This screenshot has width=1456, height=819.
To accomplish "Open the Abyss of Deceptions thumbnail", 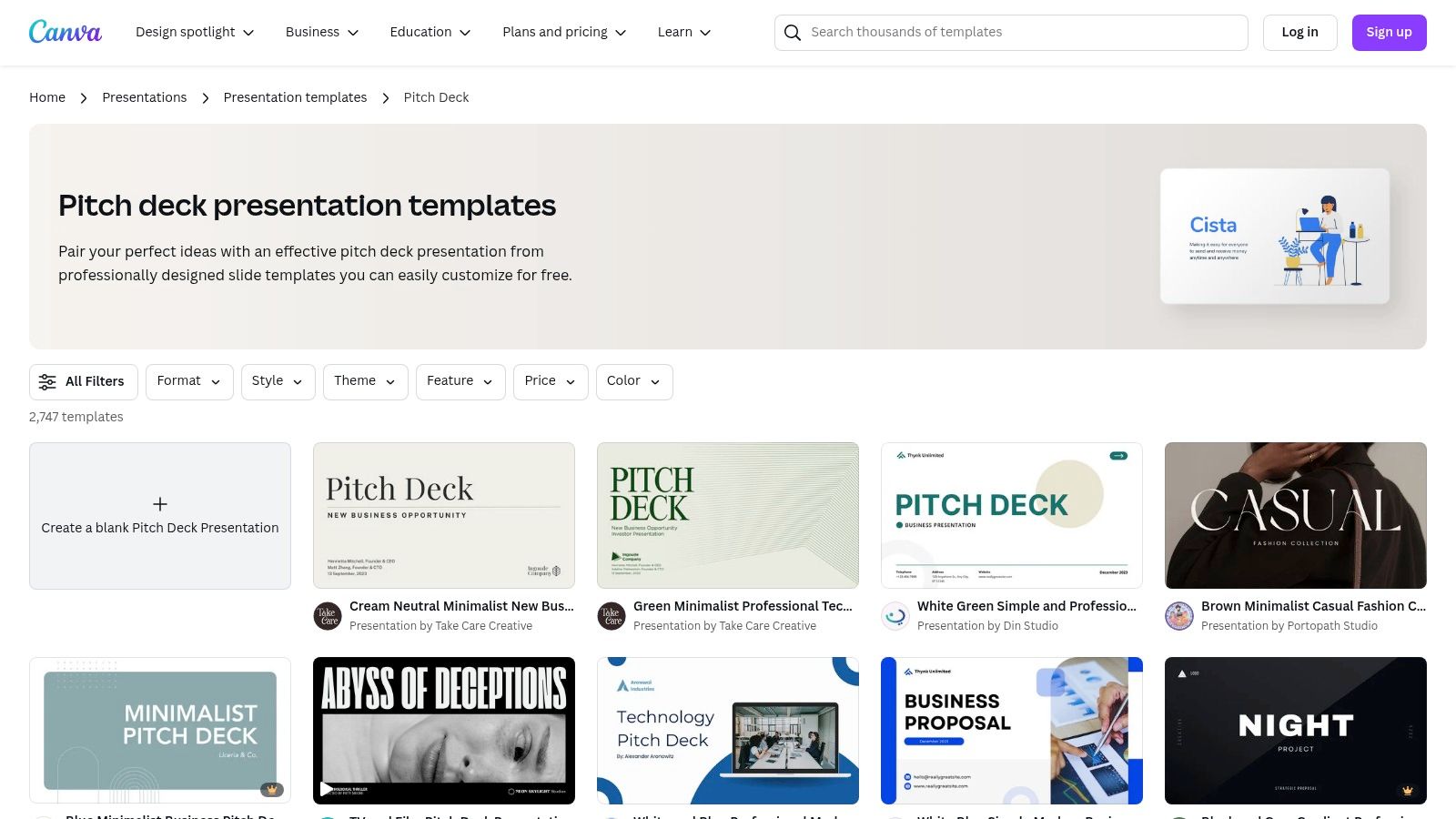I will [444, 731].
